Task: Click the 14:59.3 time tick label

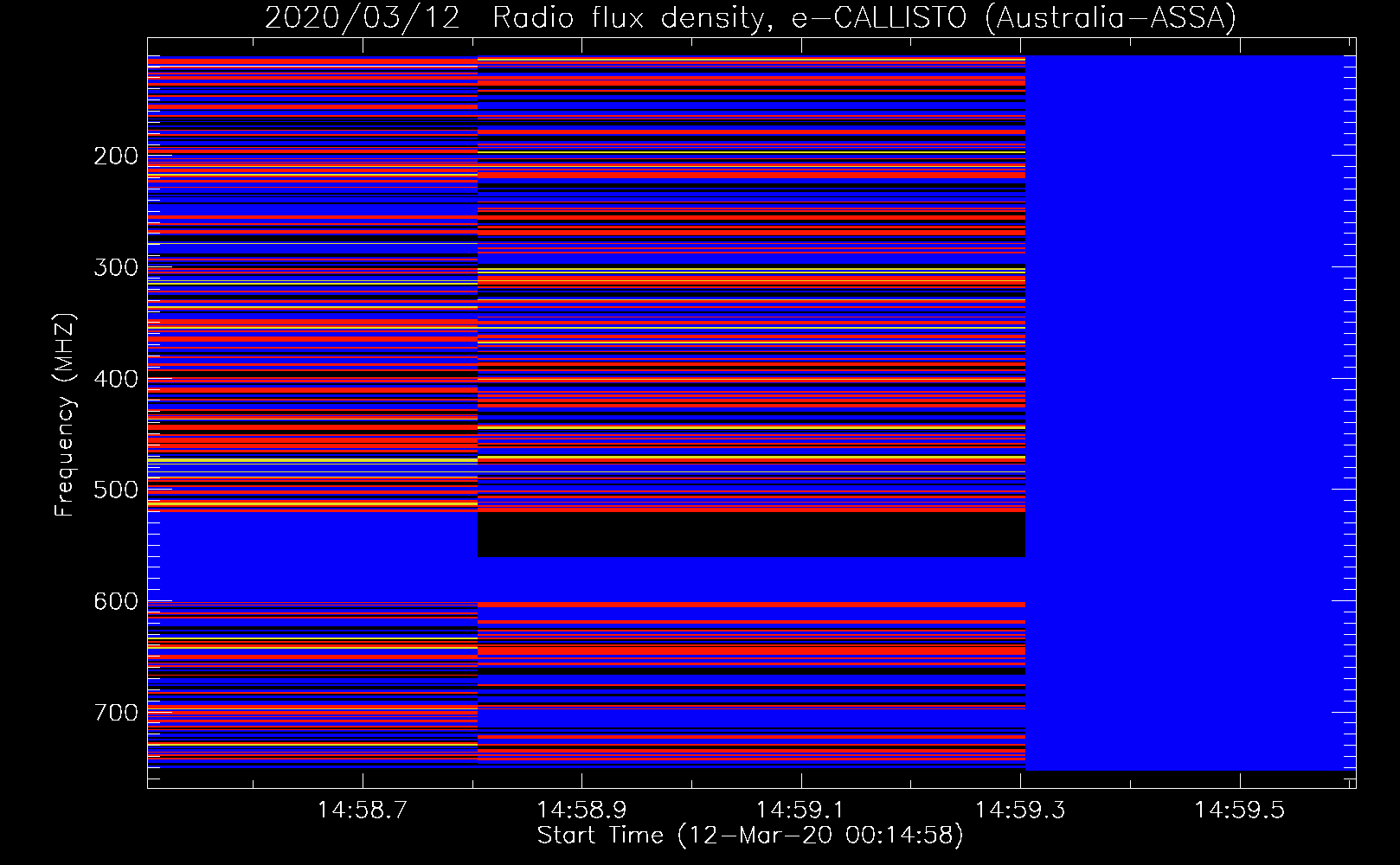Action: point(1020,811)
